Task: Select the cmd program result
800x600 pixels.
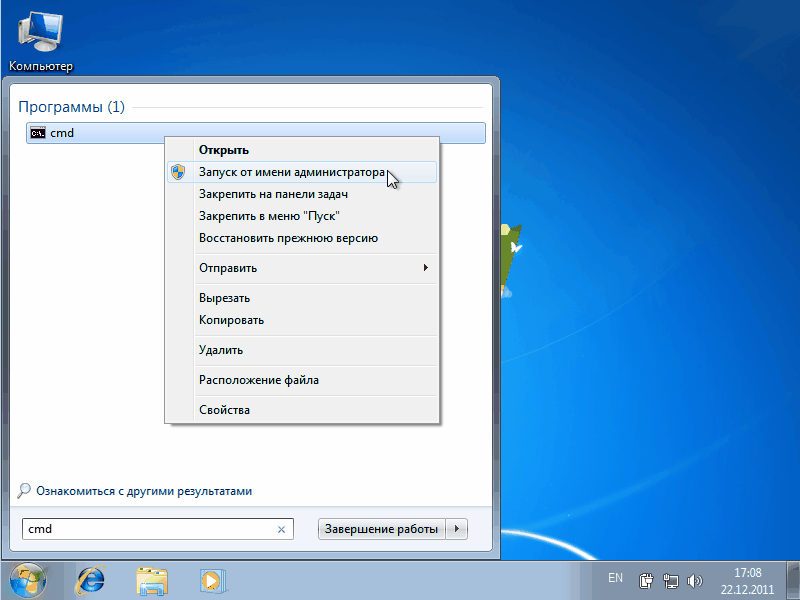Action: [256, 133]
